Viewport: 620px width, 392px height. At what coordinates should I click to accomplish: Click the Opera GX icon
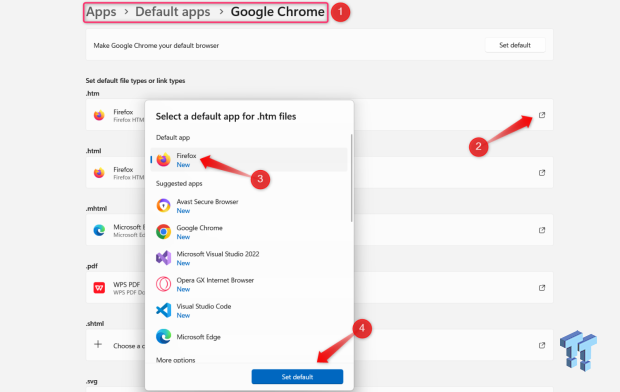click(163, 284)
